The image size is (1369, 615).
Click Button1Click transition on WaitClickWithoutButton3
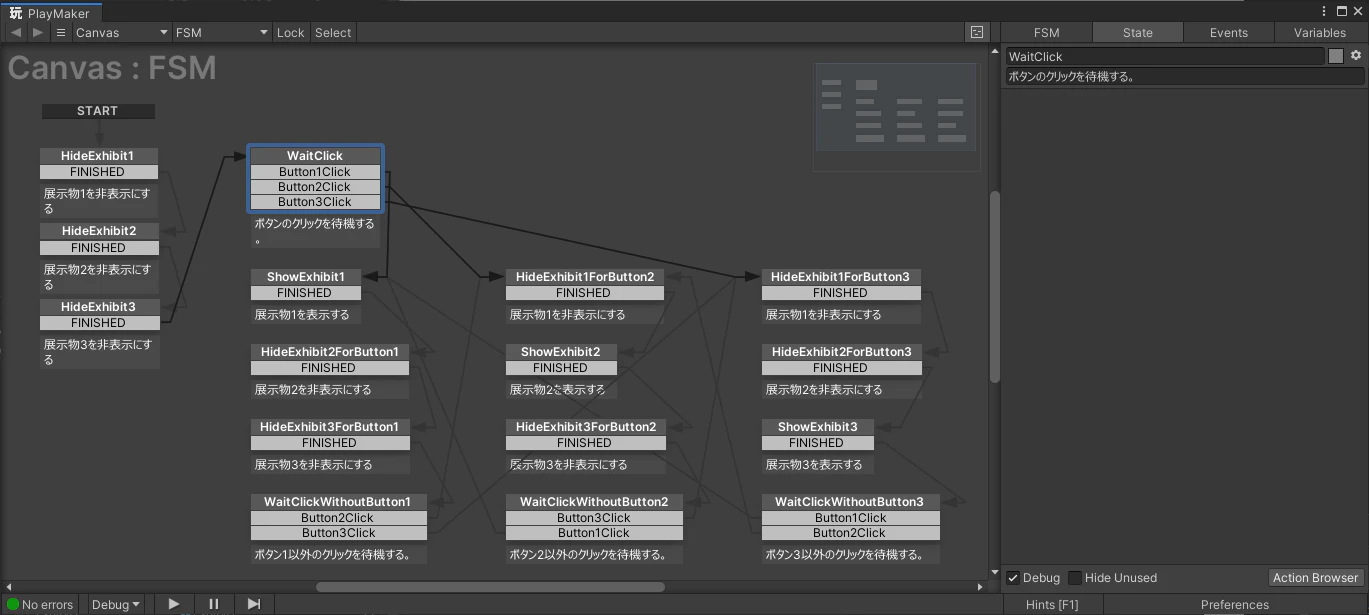[x=850, y=518]
